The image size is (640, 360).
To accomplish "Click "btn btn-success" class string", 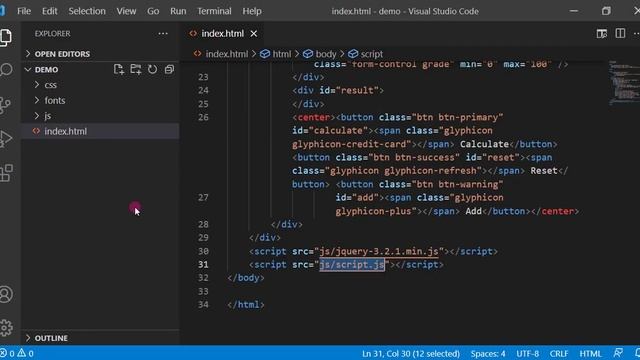I will click(x=414, y=157).
